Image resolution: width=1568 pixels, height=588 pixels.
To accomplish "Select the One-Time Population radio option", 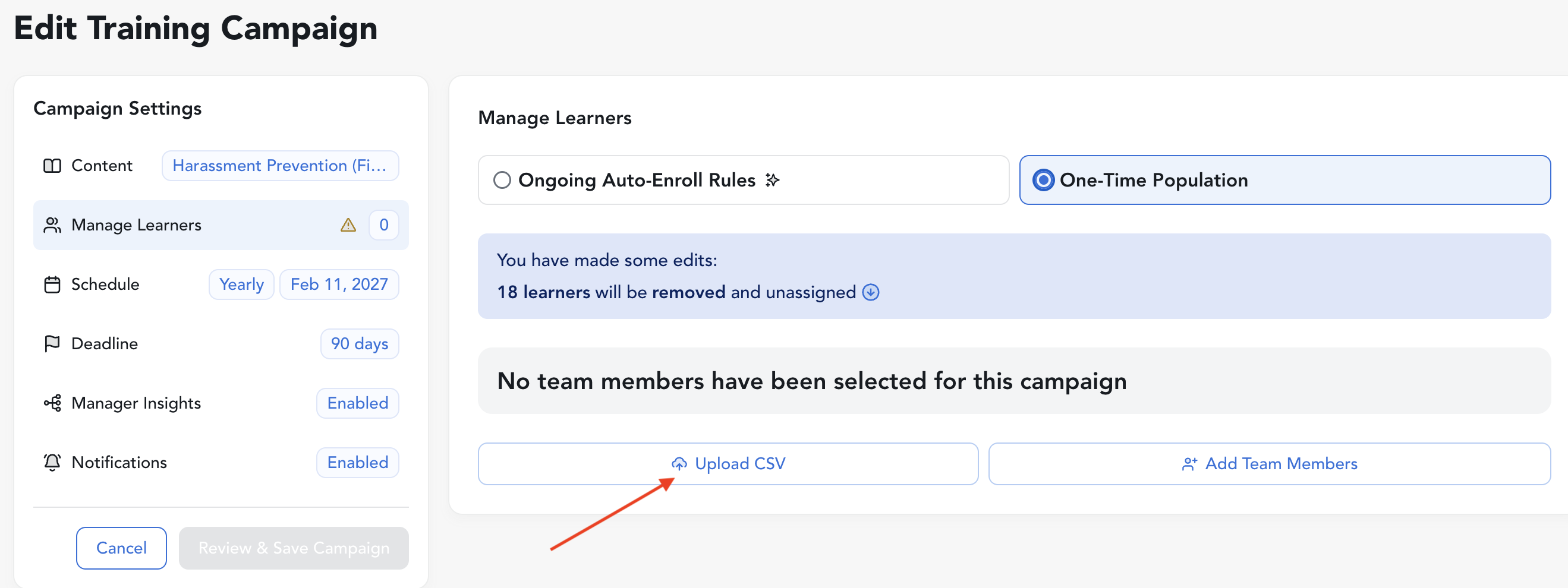I will click(1043, 180).
